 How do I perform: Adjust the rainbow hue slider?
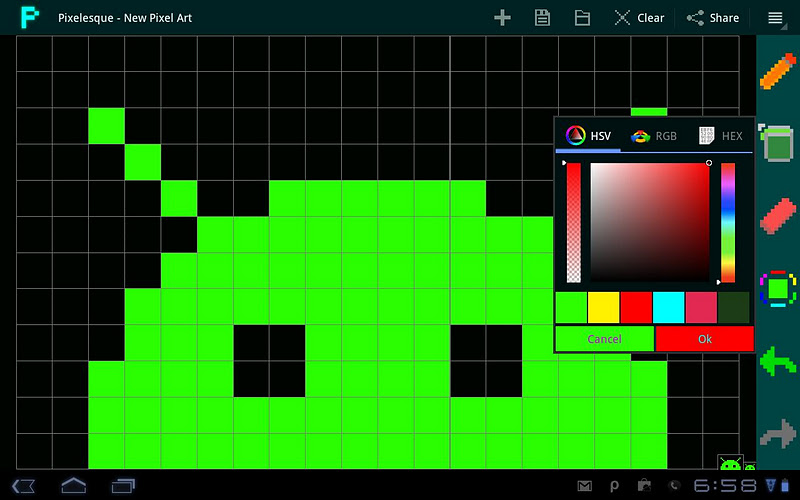[728, 222]
